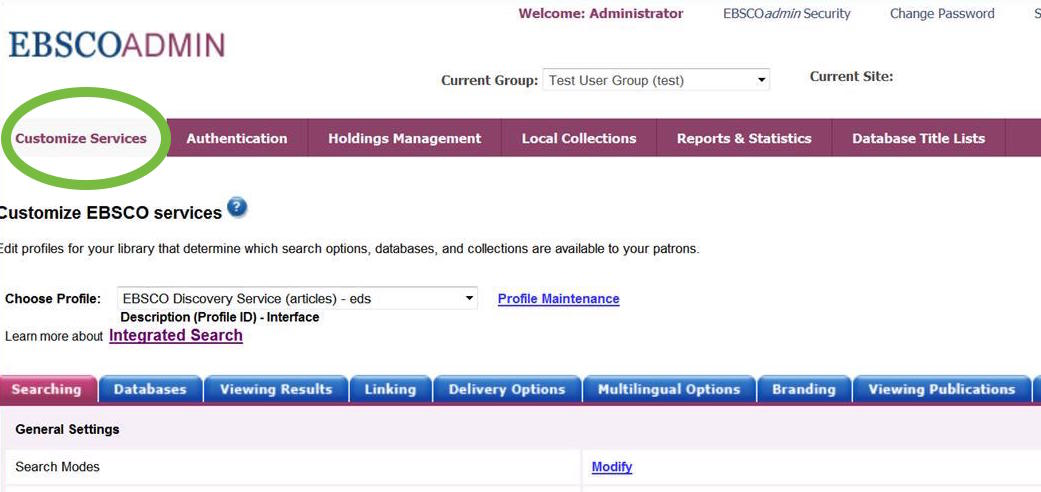Click the Change Password link
This screenshot has width=1041, height=492.
pyautogui.click(x=942, y=13)
